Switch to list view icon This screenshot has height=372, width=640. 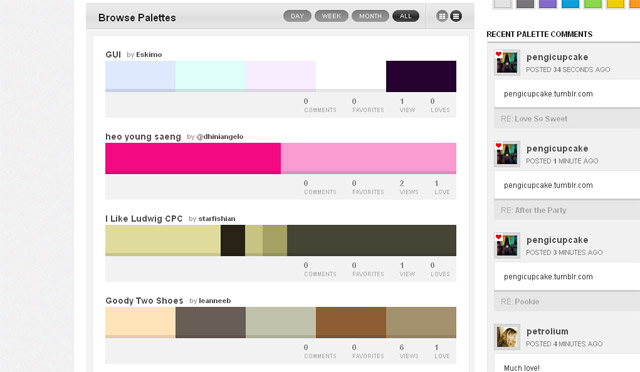(x=456, y=16)
